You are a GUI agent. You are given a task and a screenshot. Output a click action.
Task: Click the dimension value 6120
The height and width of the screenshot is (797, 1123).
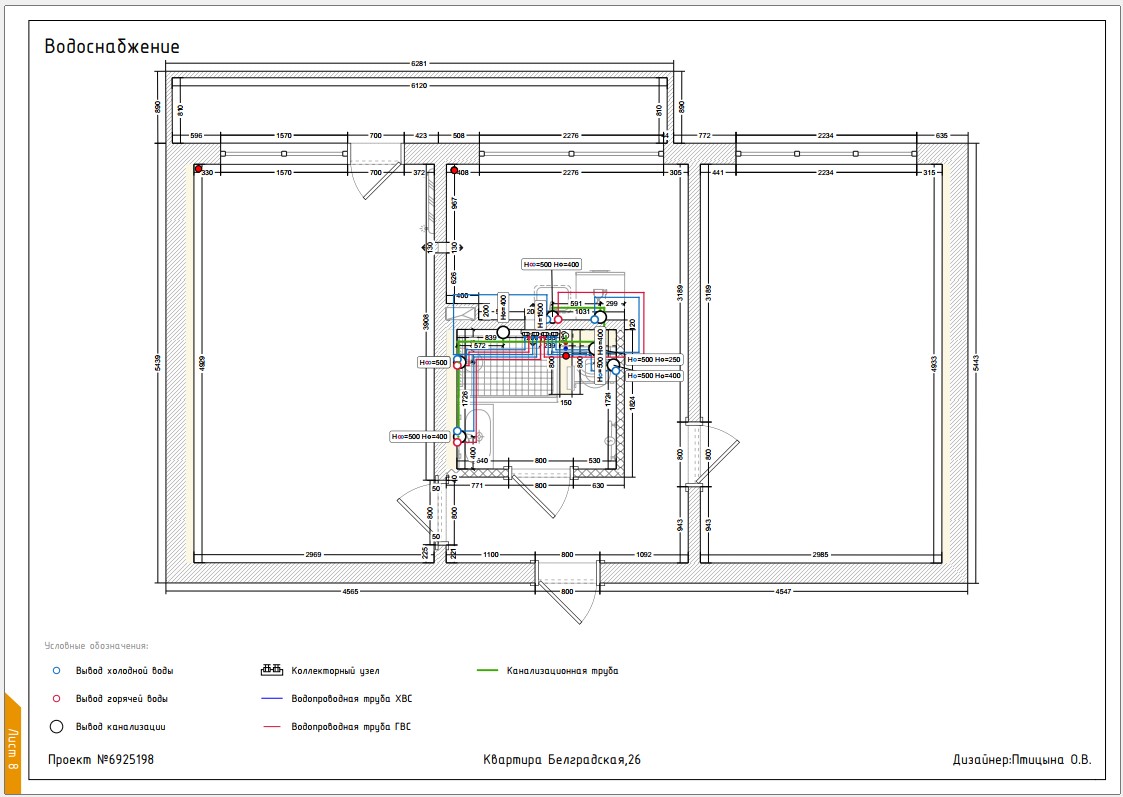[419, 86]
